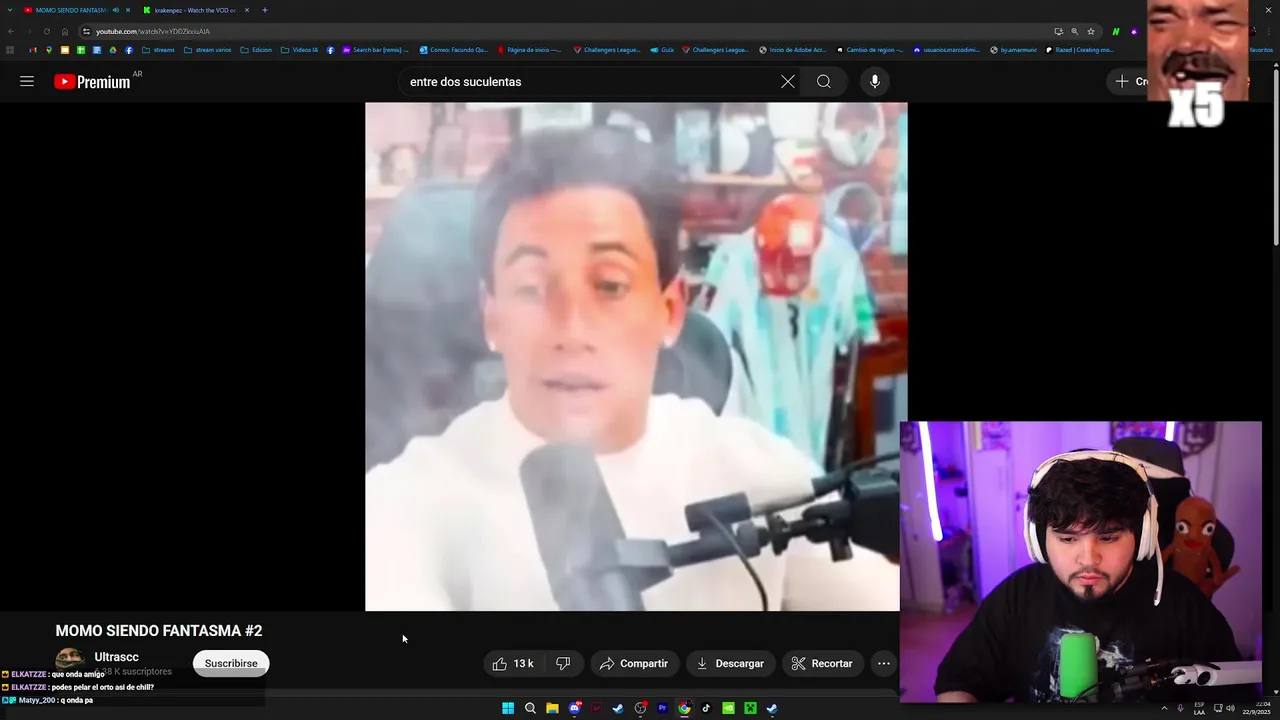Image resolution: width=1280 pixels, height=720 pixels.
Task: Subscribe to Ultrascc with Suscribirse
Action: (231, 663)
